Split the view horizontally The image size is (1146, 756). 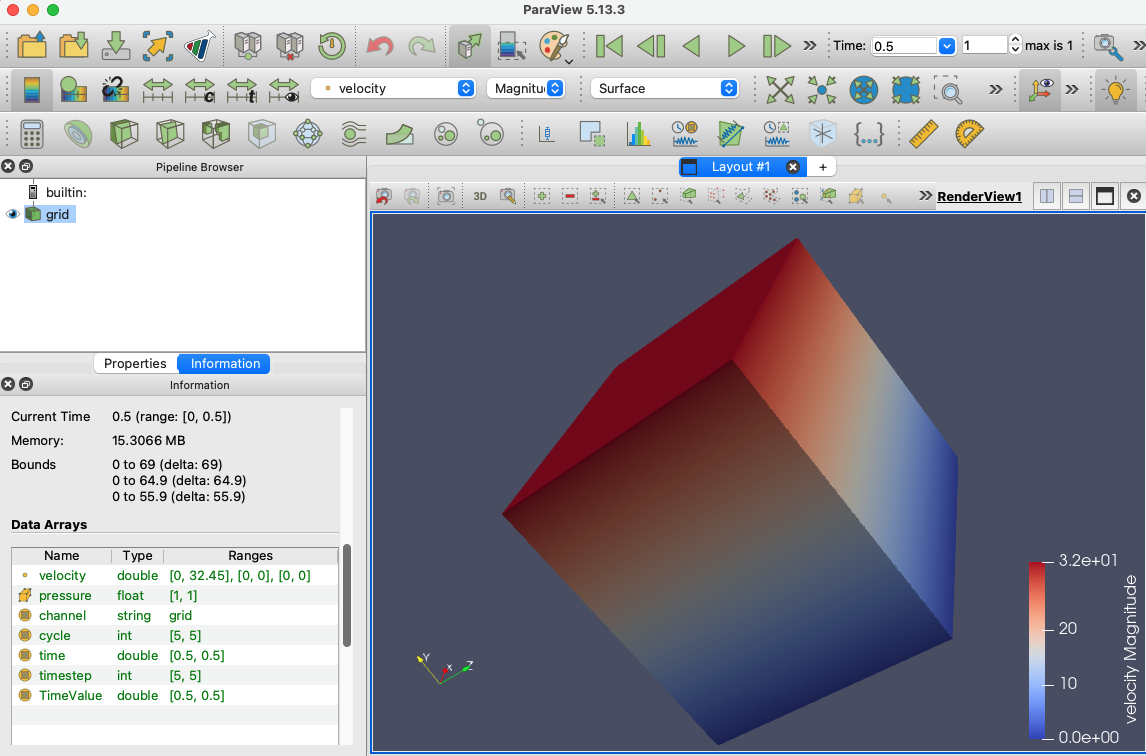click(x=1047, y=196)
